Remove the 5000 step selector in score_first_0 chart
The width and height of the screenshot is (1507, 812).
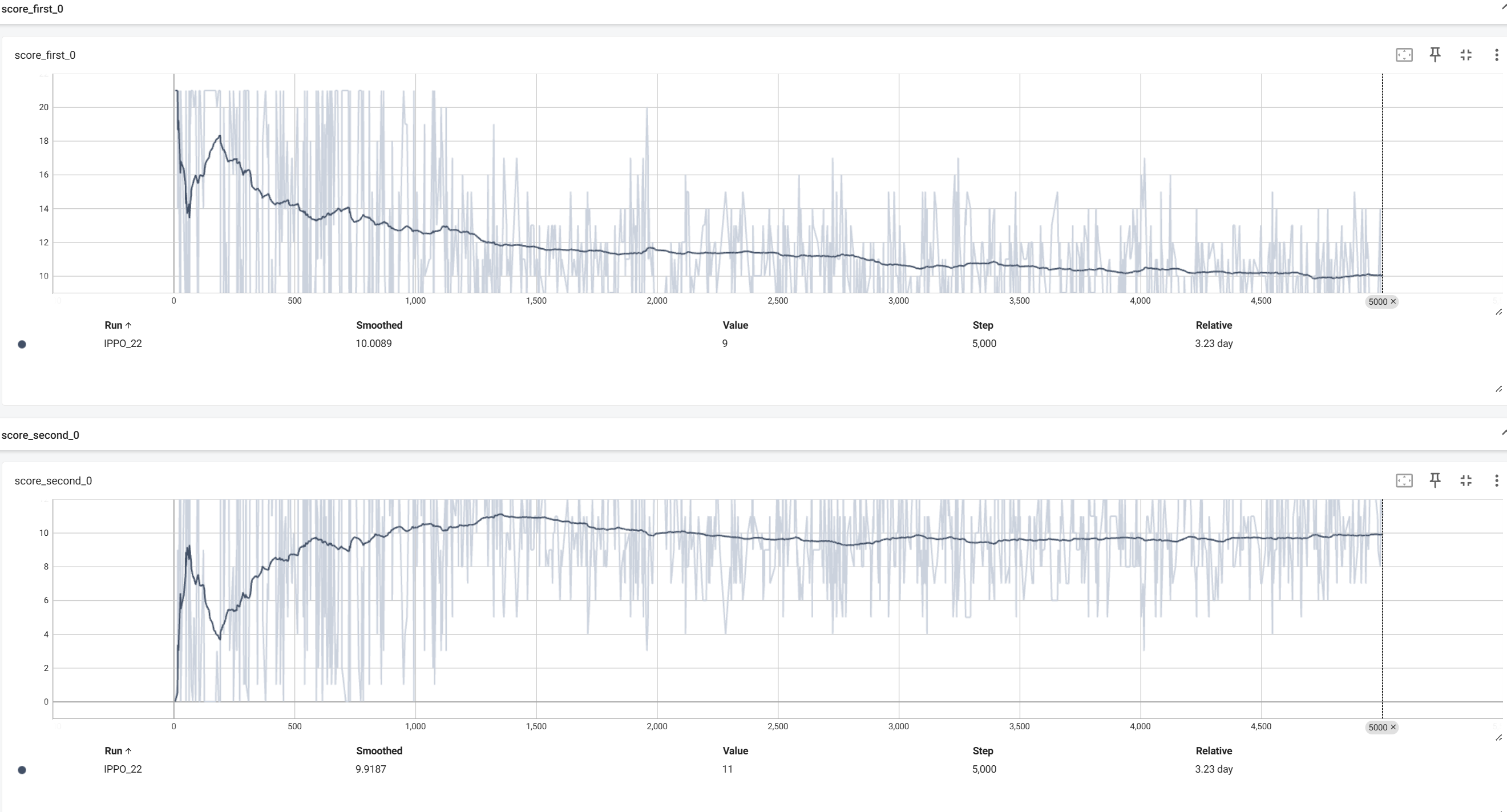click(x=1393, y=302)
